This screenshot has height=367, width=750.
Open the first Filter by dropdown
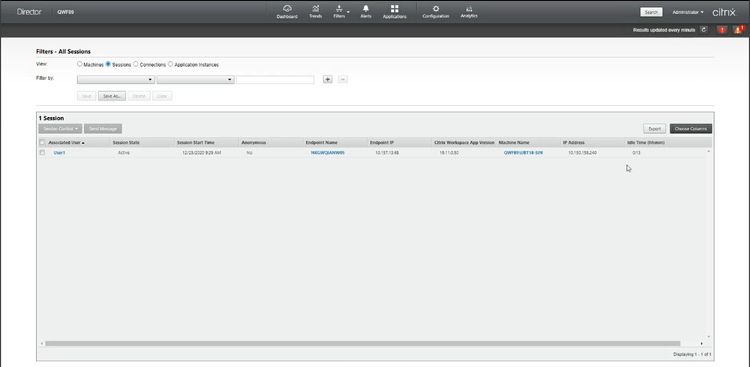116,79
